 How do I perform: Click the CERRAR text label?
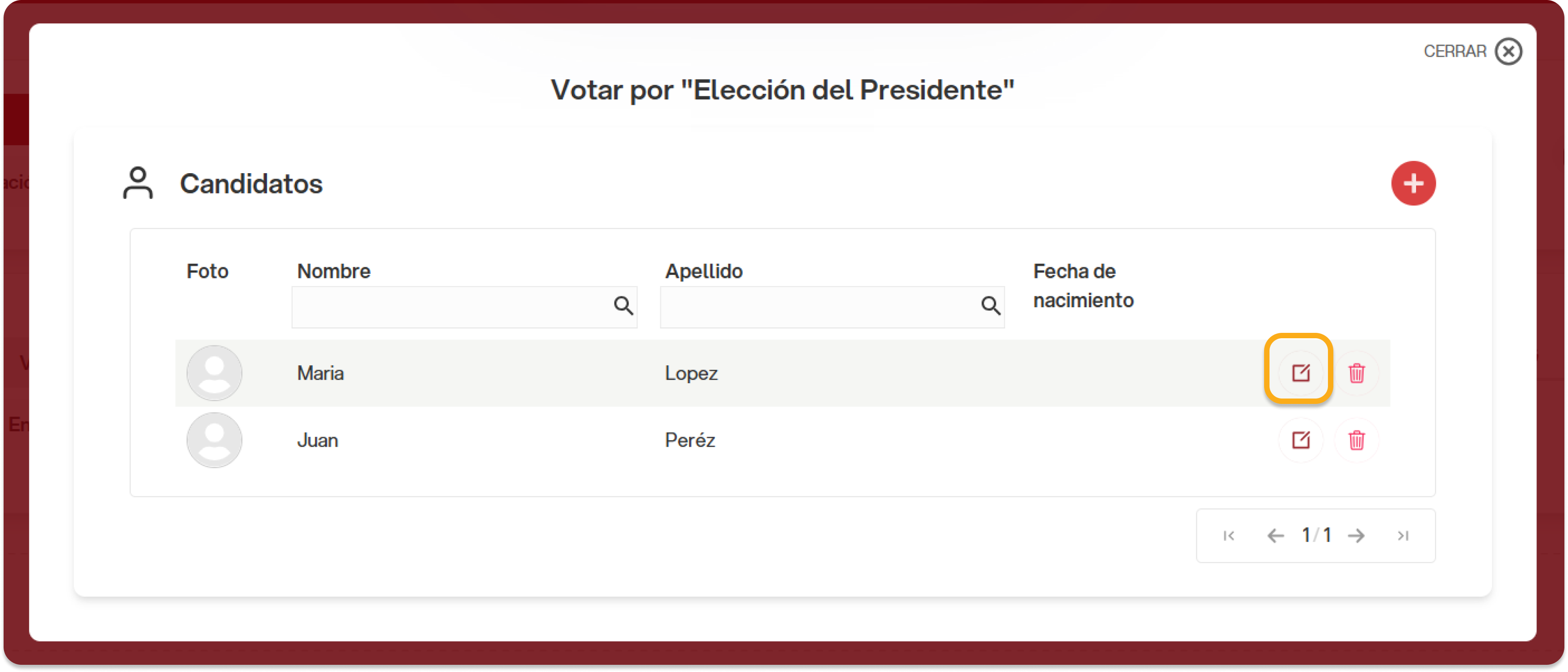(1454, 51)
